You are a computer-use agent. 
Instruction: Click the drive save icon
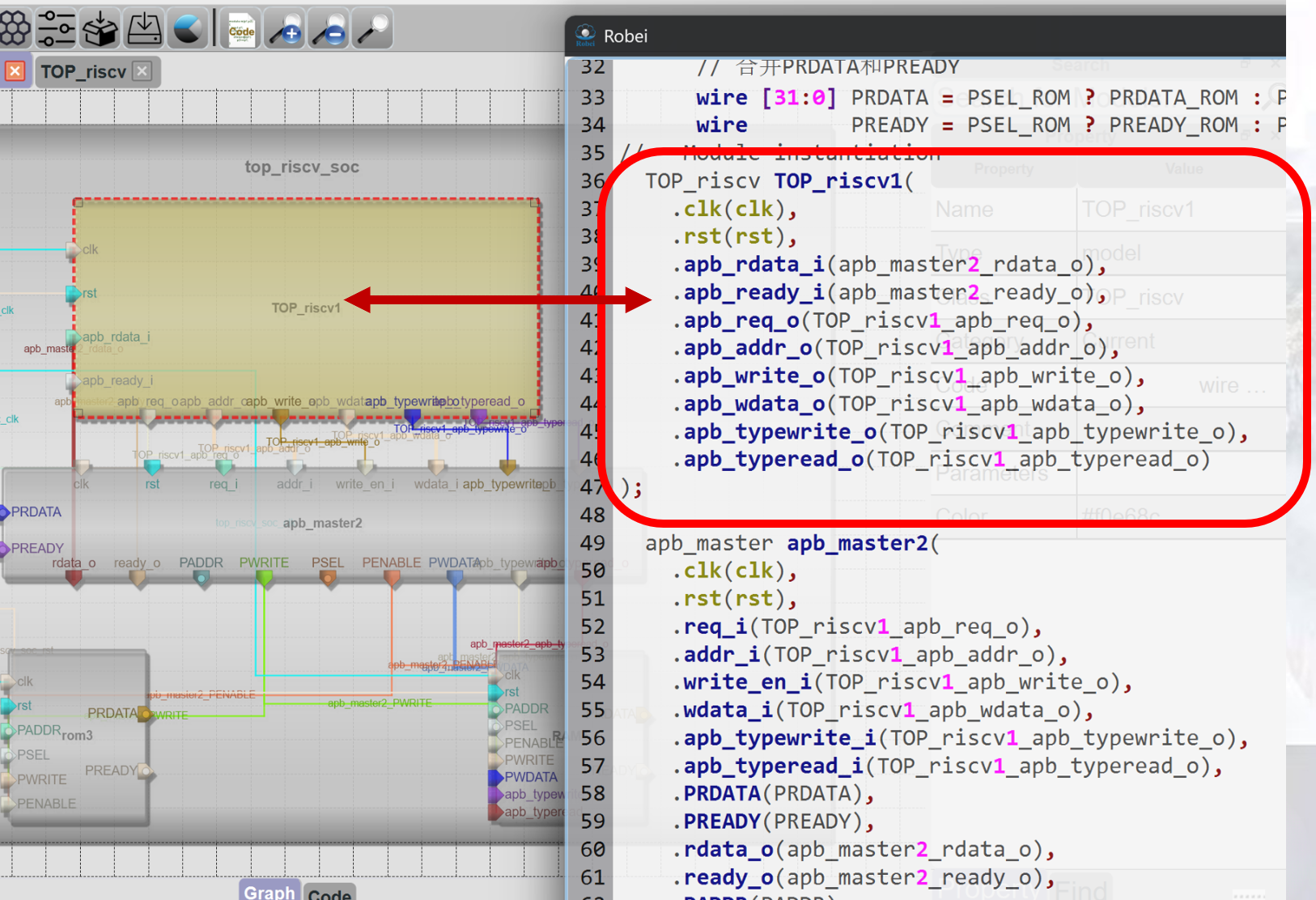[144, 29]
